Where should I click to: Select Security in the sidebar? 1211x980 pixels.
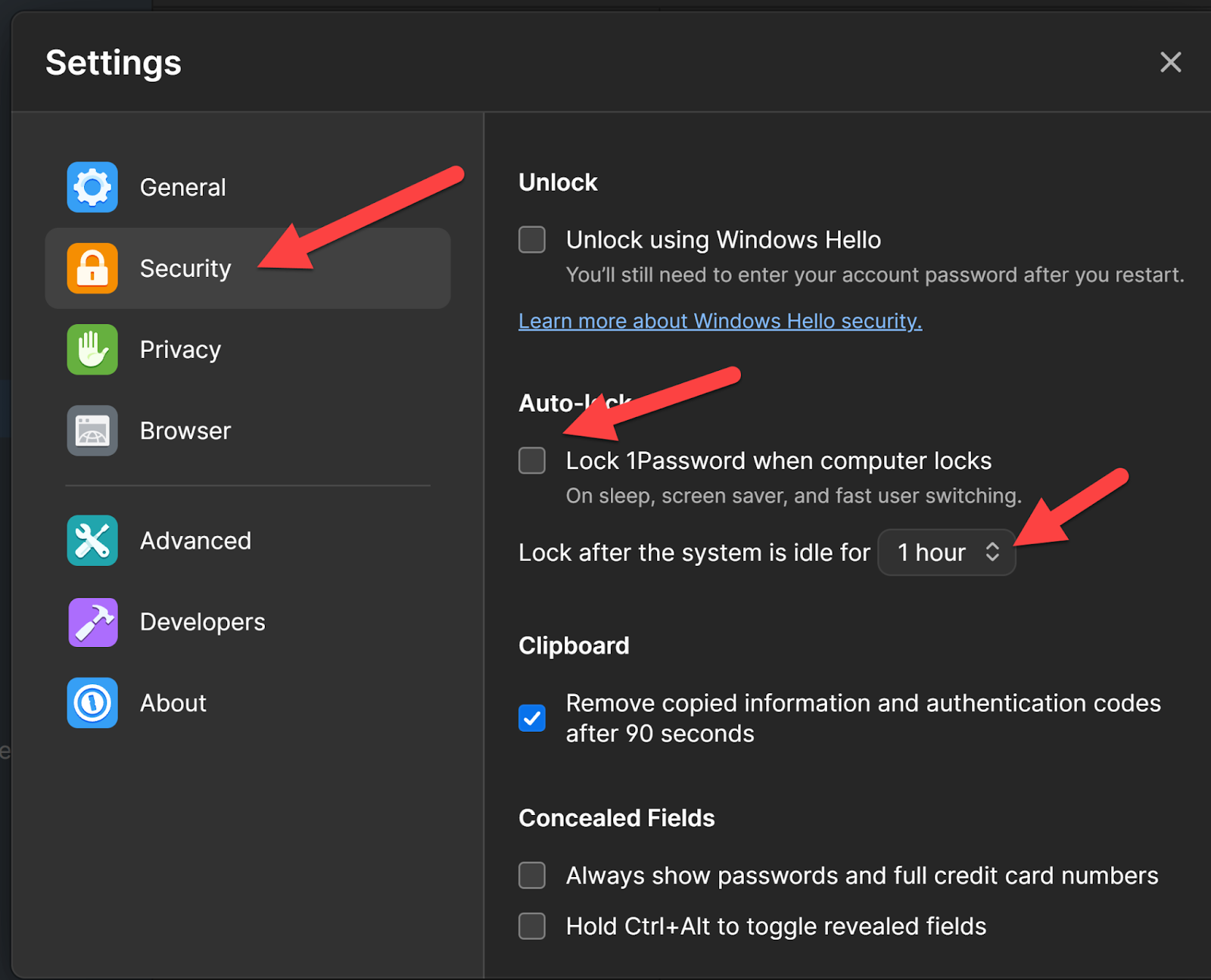coord(247,268)
